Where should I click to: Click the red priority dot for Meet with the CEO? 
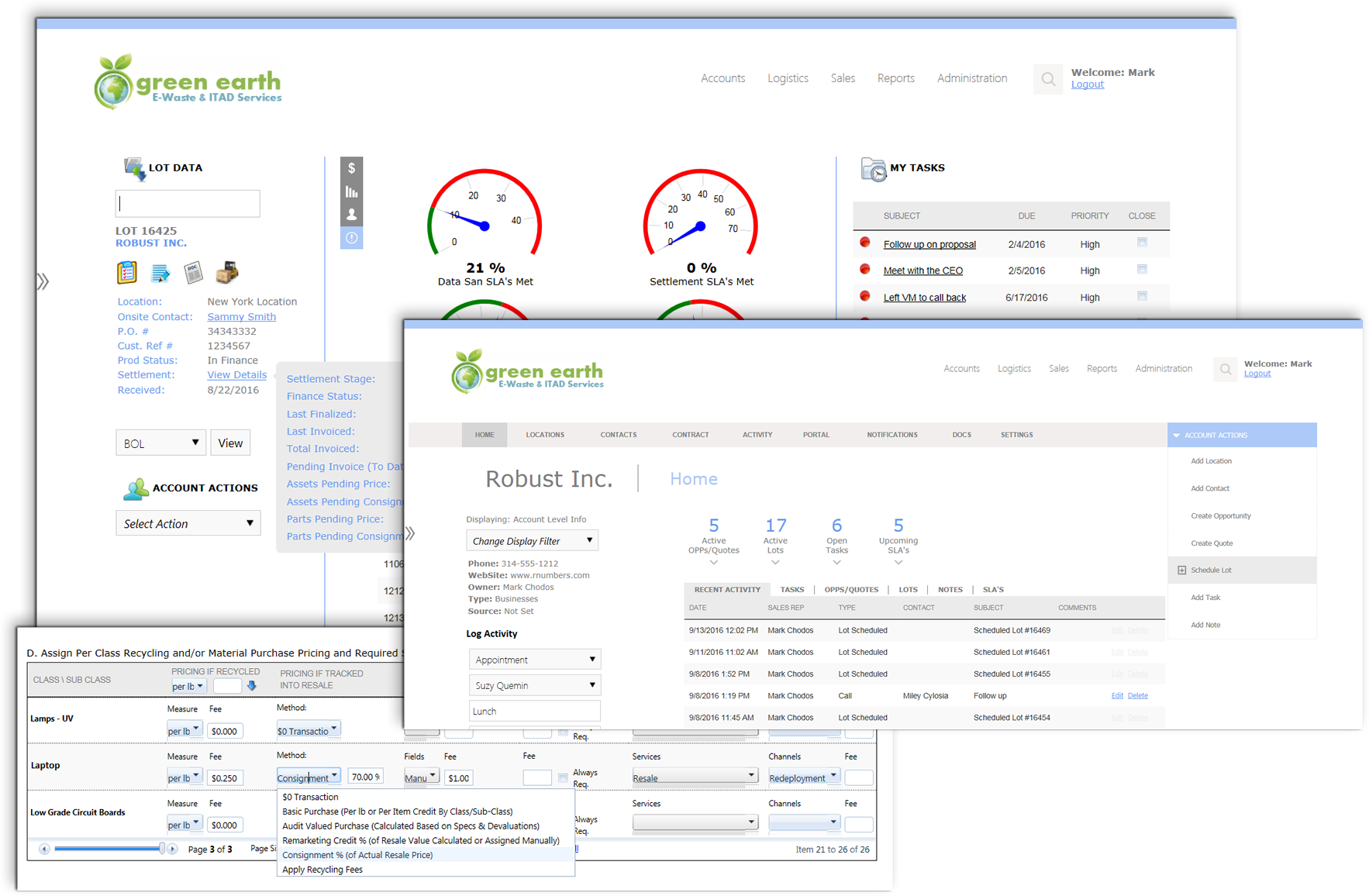click(x=865, y=269)
